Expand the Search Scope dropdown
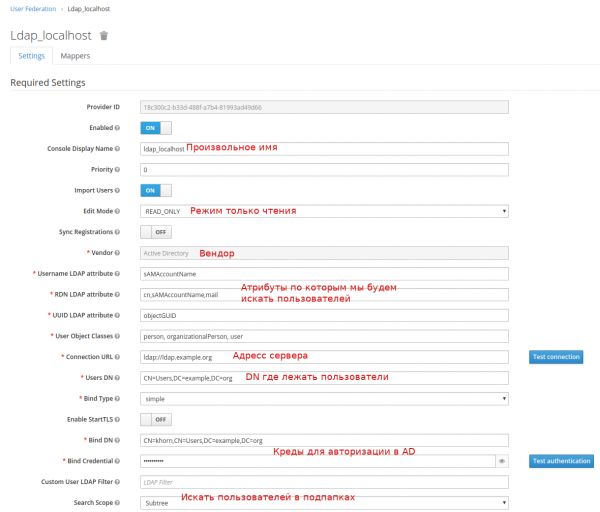 click(325, 503)
